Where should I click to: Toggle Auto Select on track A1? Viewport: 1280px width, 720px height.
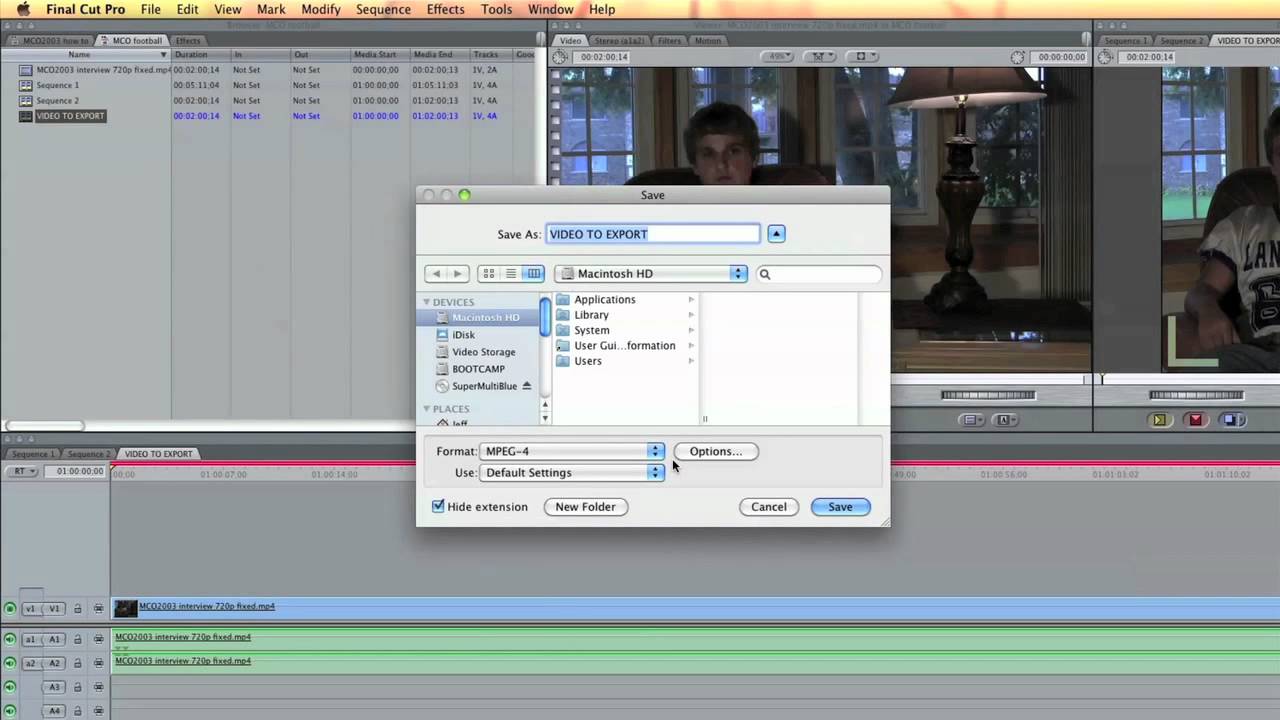tap(98, 639)
